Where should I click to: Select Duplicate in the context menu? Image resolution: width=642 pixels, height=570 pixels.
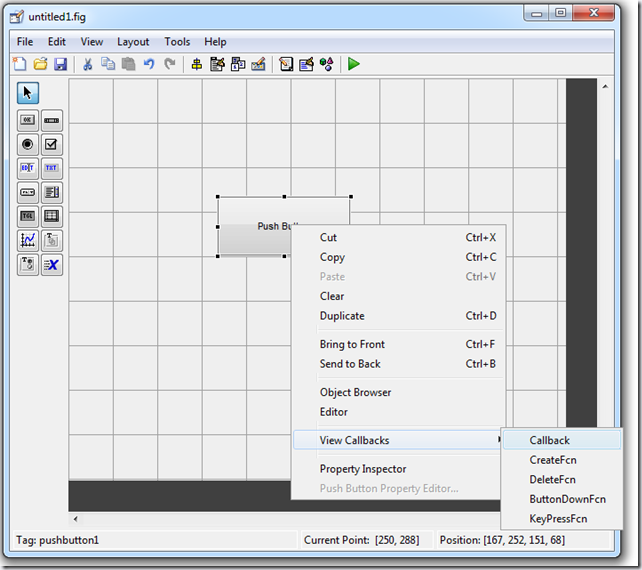tap(400, 316)
